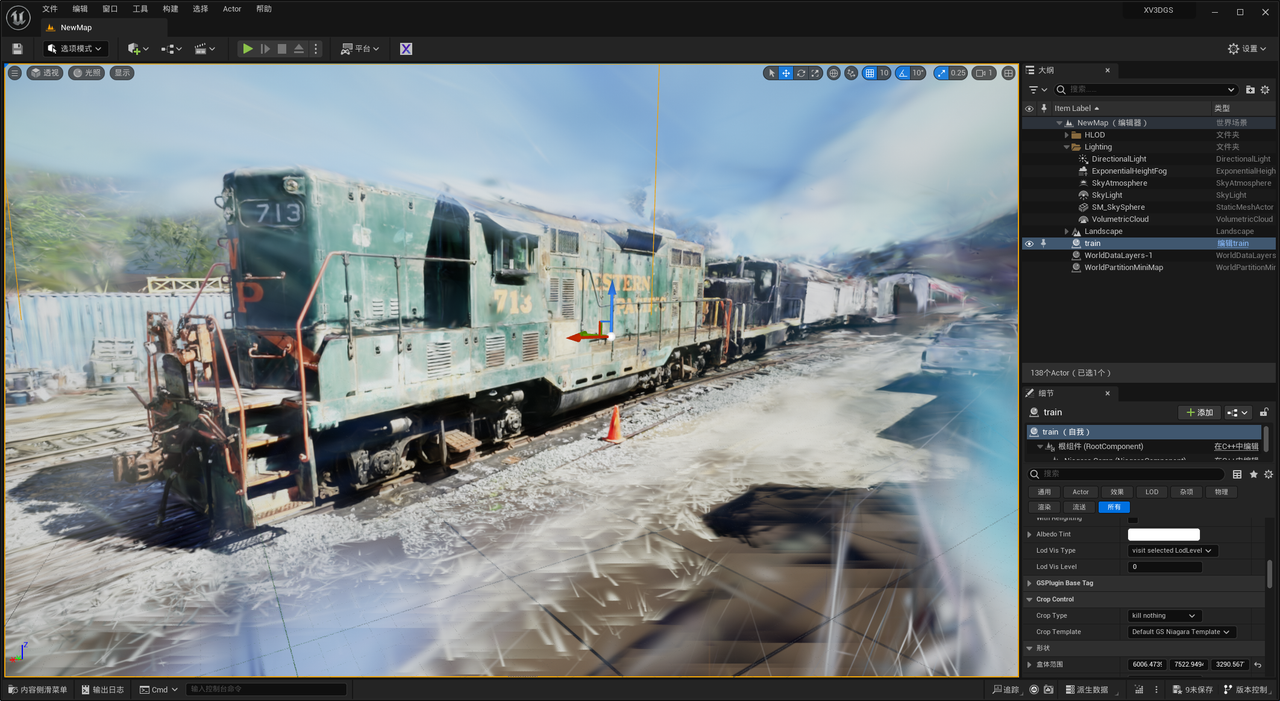Open the 文件 menu

(50, 9)
